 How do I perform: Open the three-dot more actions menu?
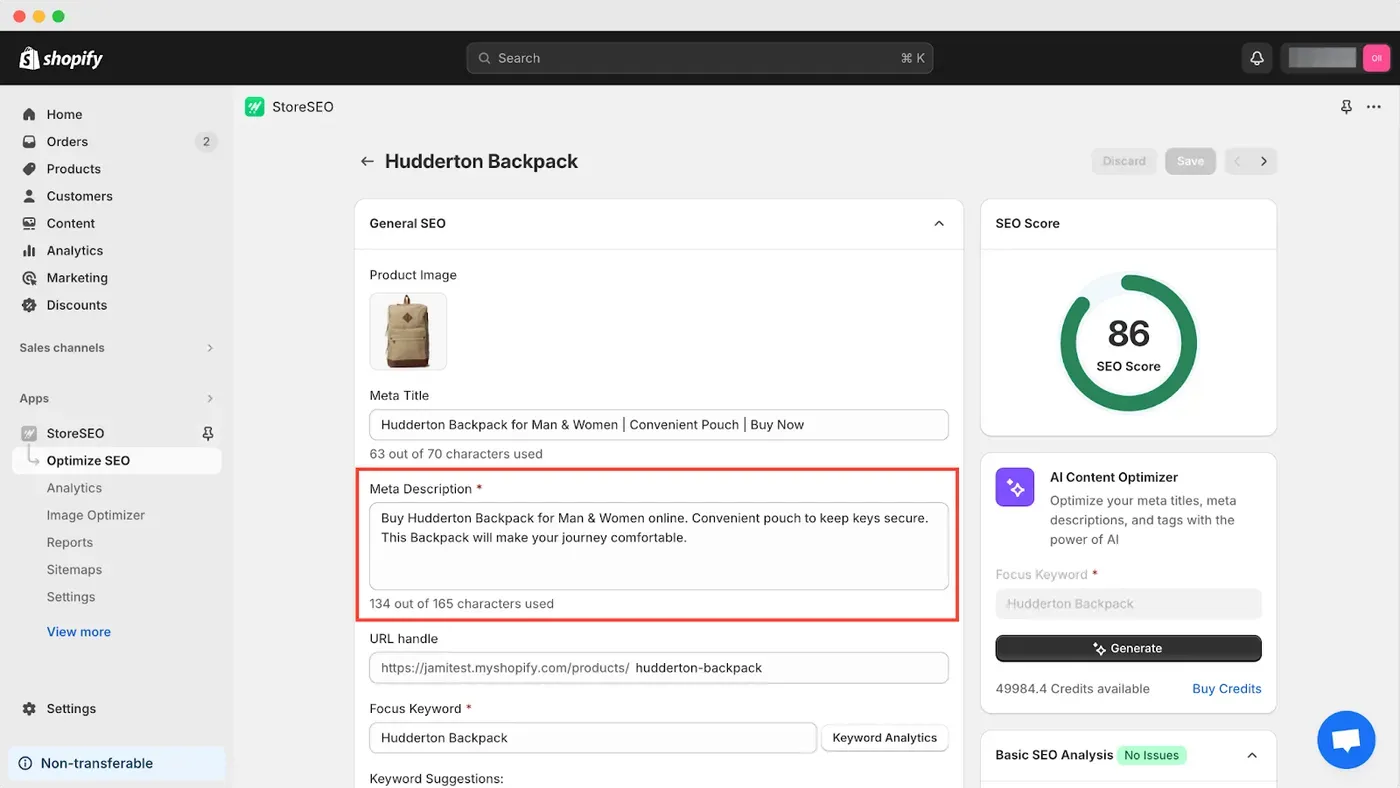pos(1374,107)
